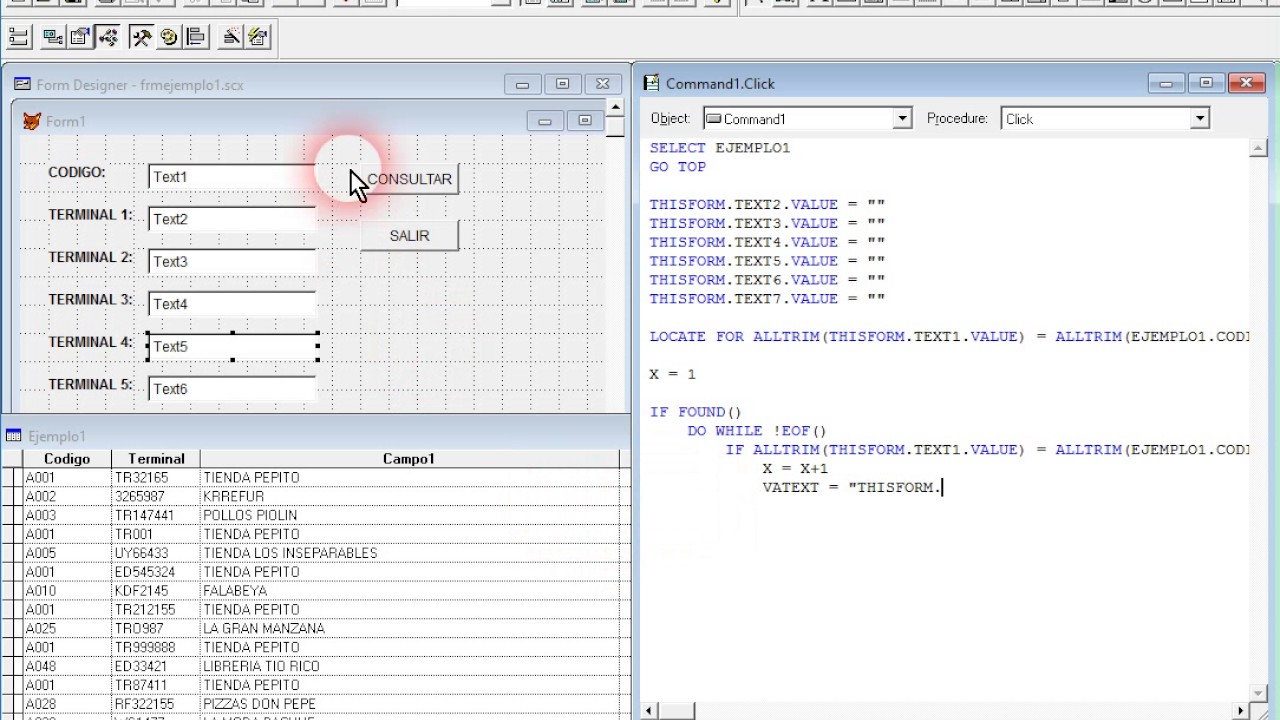
Task: Click the Command1.Click window icon
Action: 652,83
